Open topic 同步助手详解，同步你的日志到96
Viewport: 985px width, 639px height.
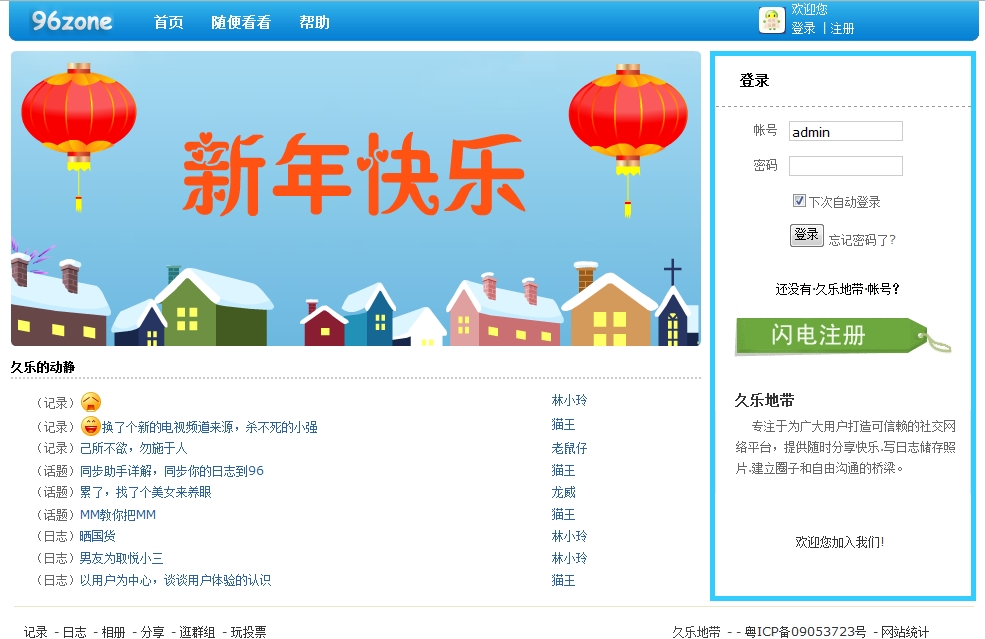171,471
